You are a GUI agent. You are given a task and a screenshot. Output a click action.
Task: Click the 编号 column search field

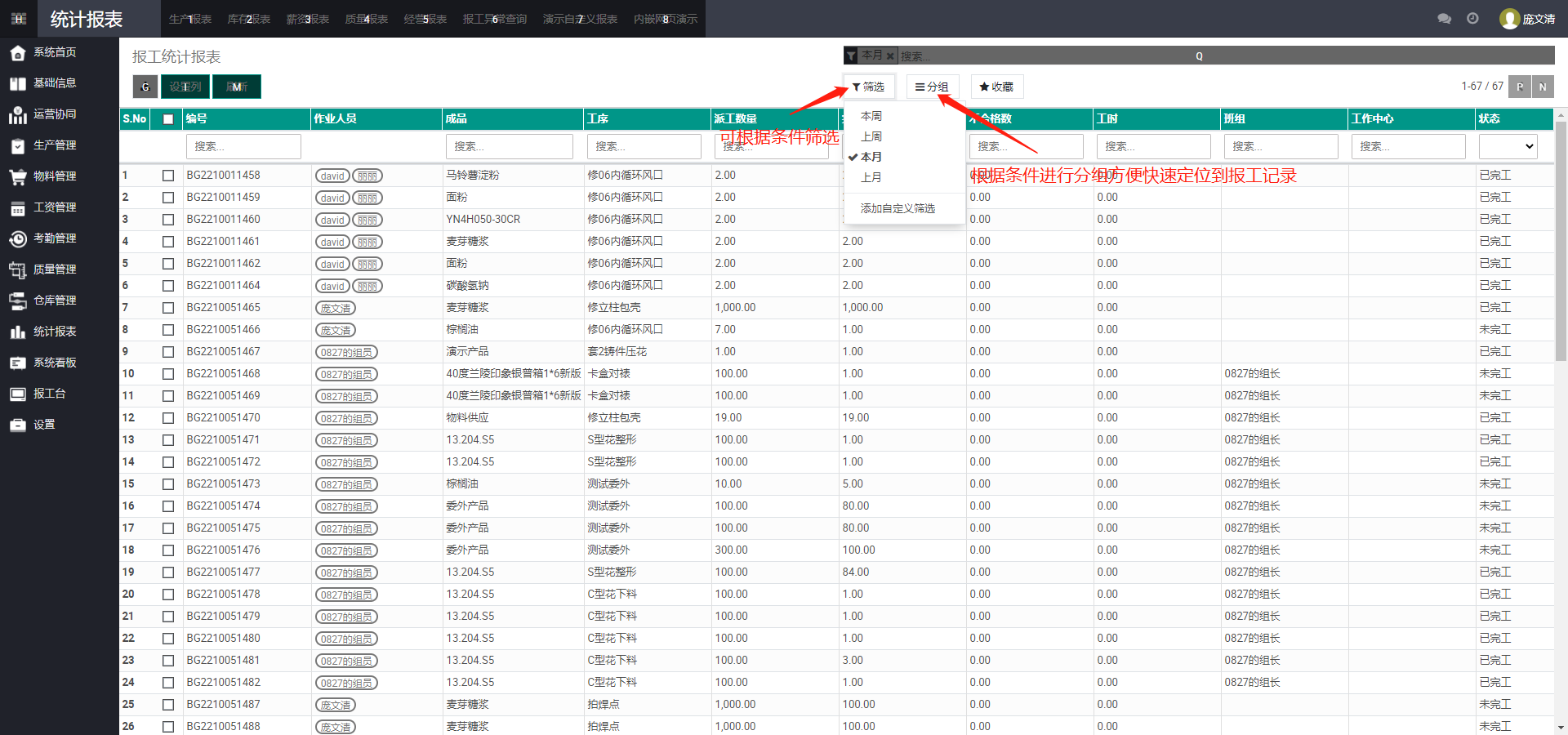pyautogui.click(x=243, y=146)
